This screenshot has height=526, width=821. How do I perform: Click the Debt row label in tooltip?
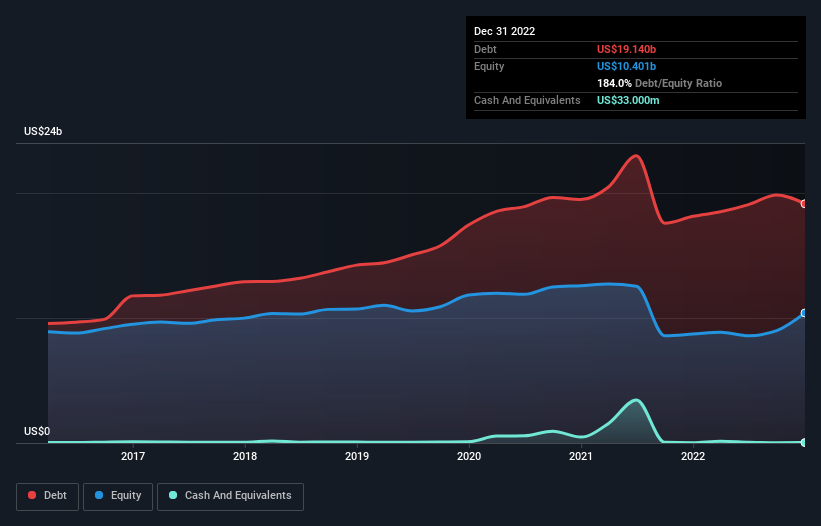point(485,49)
